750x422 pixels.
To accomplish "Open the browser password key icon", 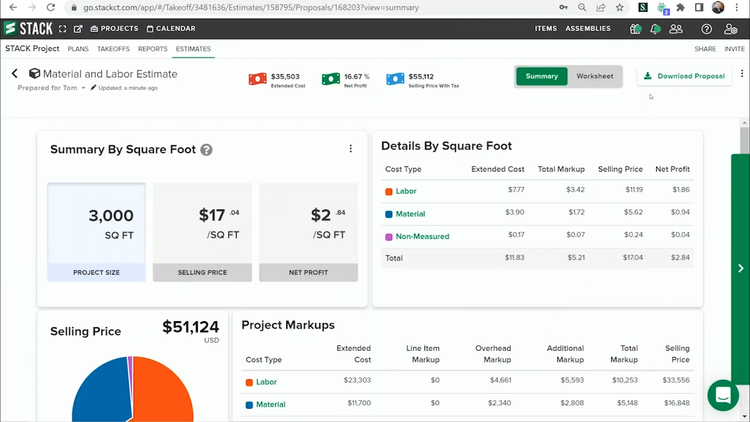I will [563, 7].
